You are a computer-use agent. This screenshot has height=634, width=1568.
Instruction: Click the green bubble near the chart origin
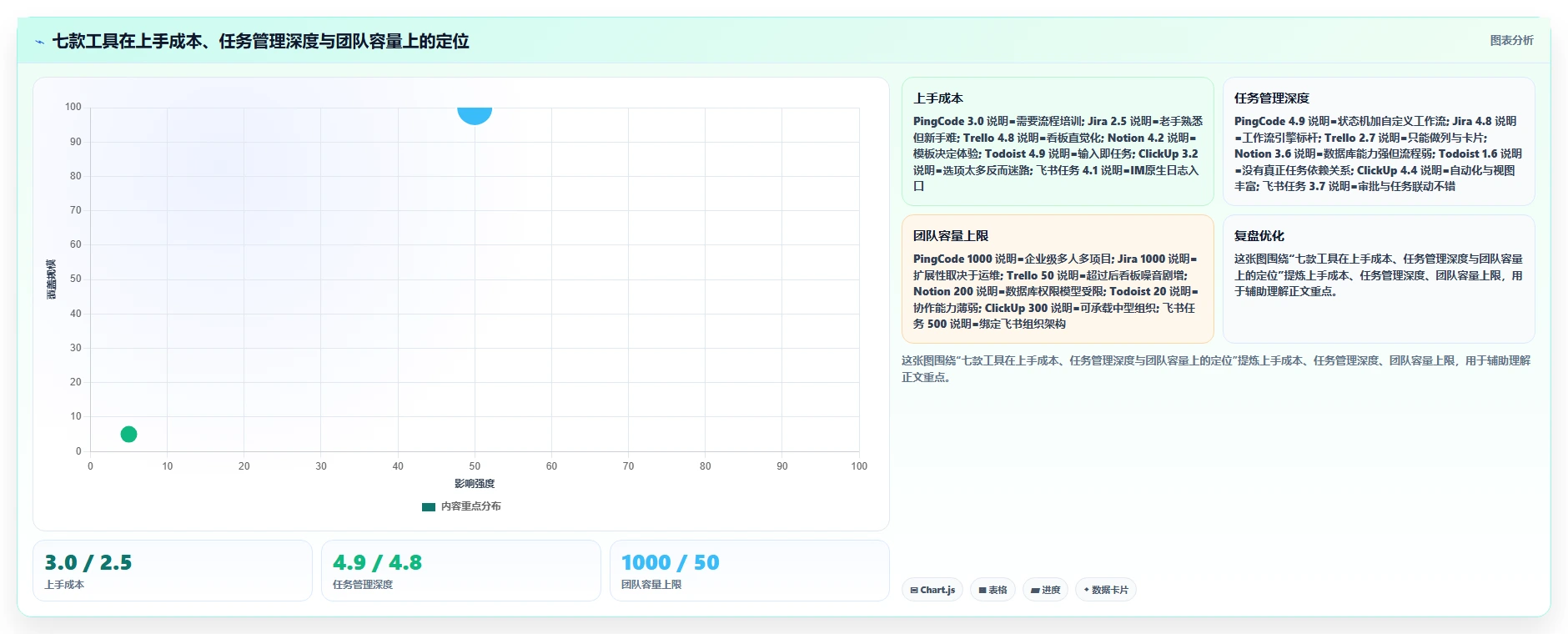click(x=128, y=434)
